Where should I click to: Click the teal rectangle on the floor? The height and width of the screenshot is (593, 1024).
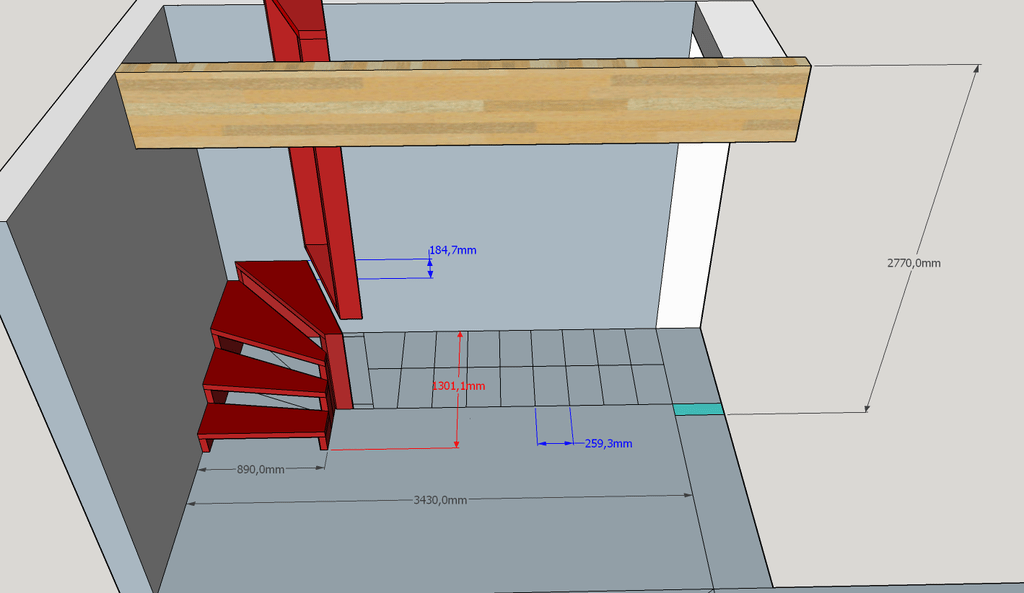point(698,409)
